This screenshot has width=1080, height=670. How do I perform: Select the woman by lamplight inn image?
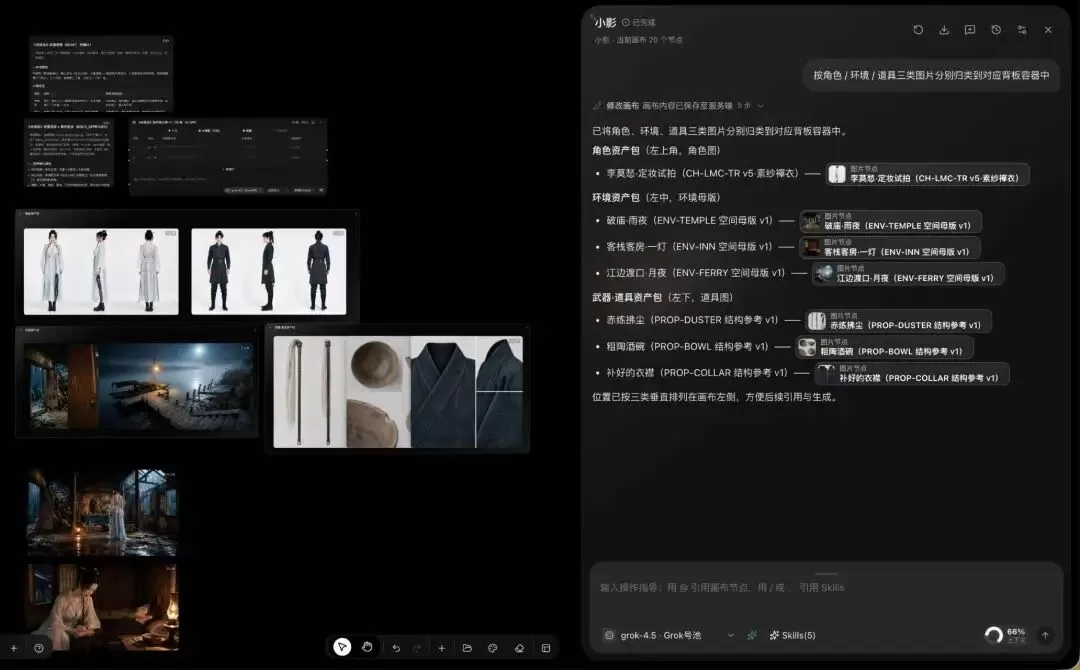tap(102, 607)
